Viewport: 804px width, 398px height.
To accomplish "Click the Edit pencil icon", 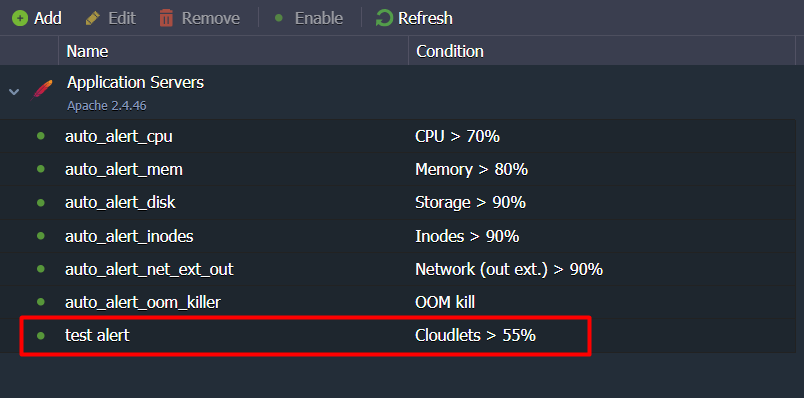I will point(93,19).
